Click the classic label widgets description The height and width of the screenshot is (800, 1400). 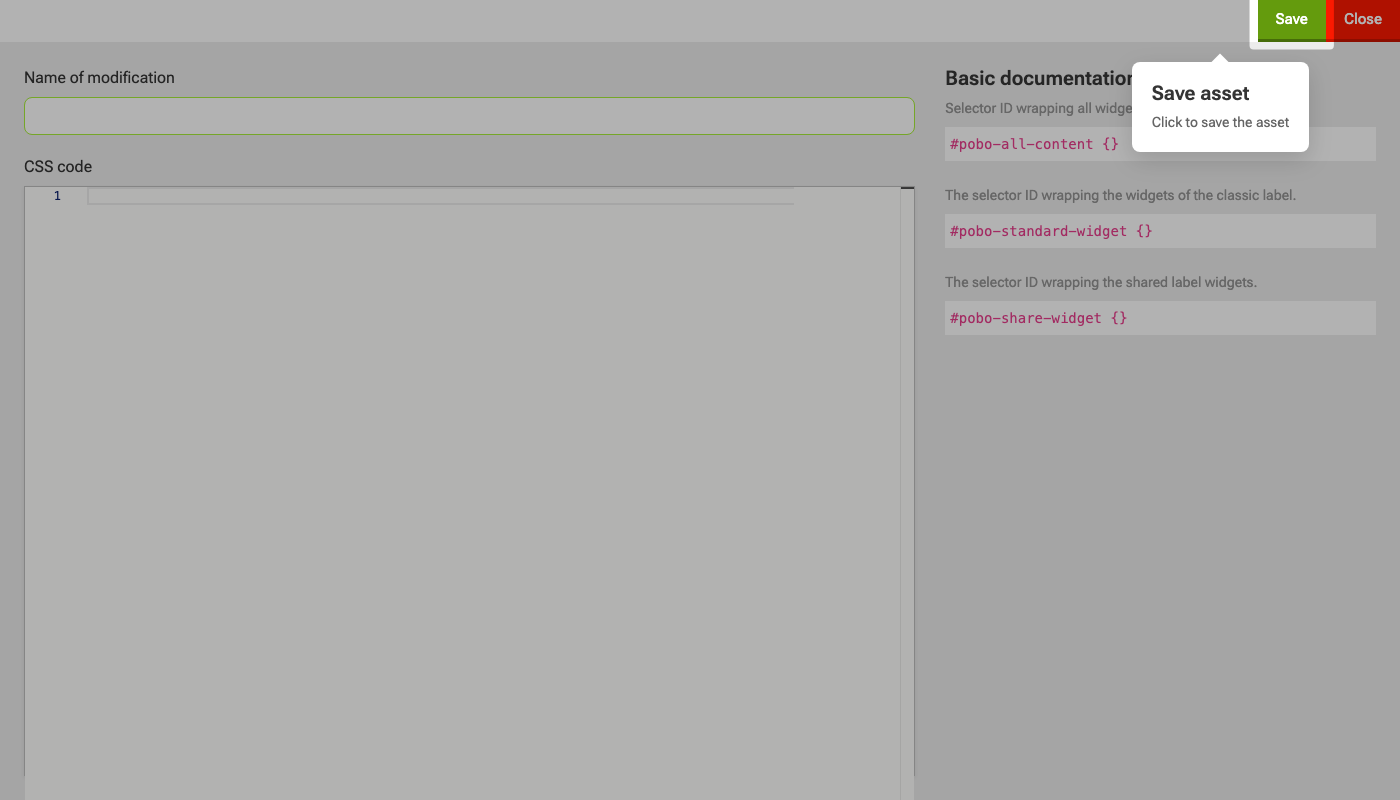click(1120, 195)
